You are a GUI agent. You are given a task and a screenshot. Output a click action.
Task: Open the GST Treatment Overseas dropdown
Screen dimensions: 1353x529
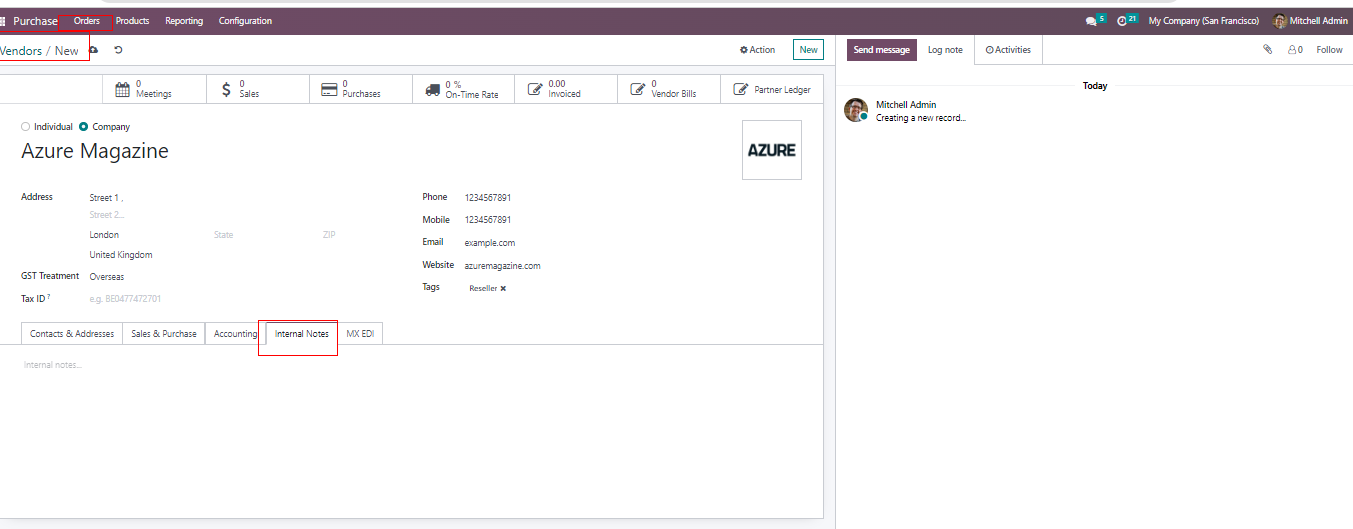[150, 277]
